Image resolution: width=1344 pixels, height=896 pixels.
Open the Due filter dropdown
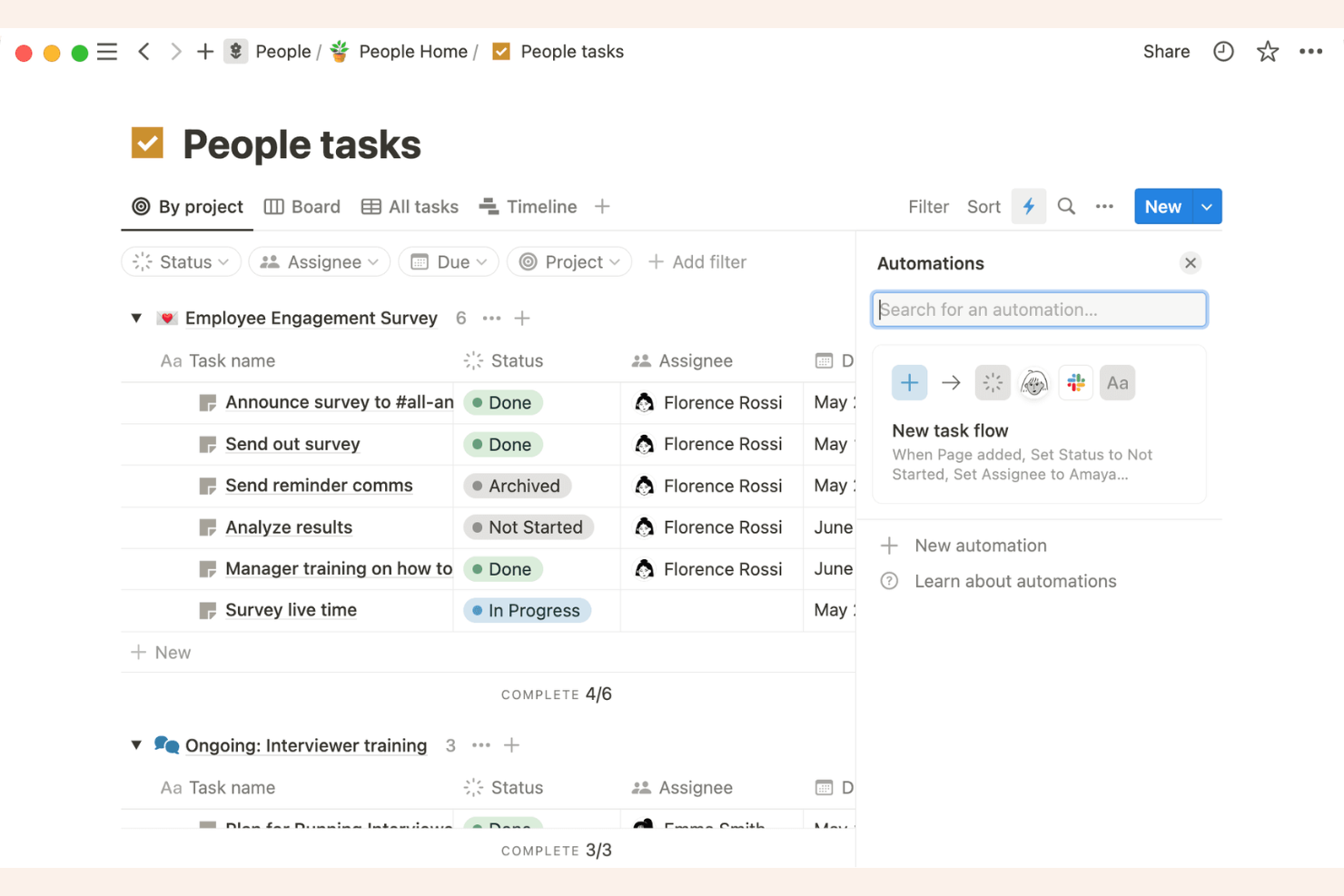(x=449, y=262)
